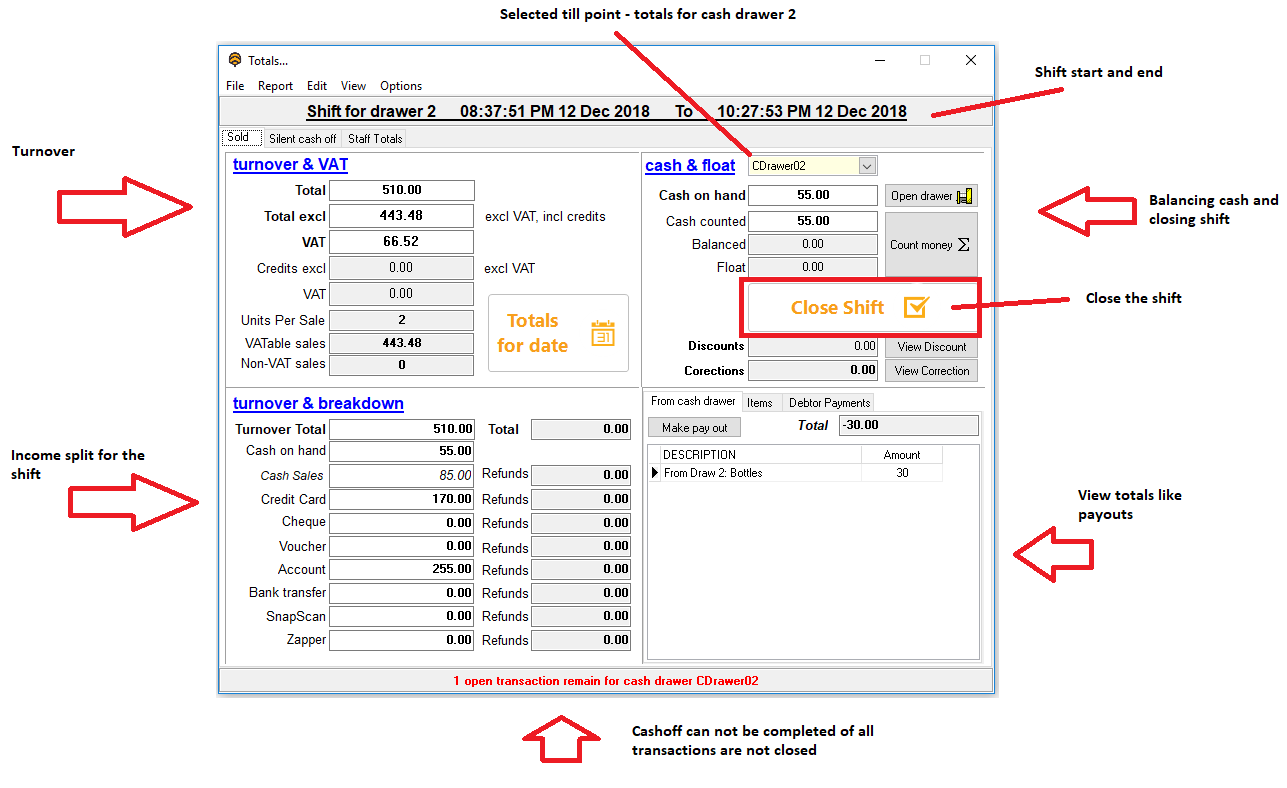Open the Report menu
The image size is (1287, 788).
[x=275, y=86]
